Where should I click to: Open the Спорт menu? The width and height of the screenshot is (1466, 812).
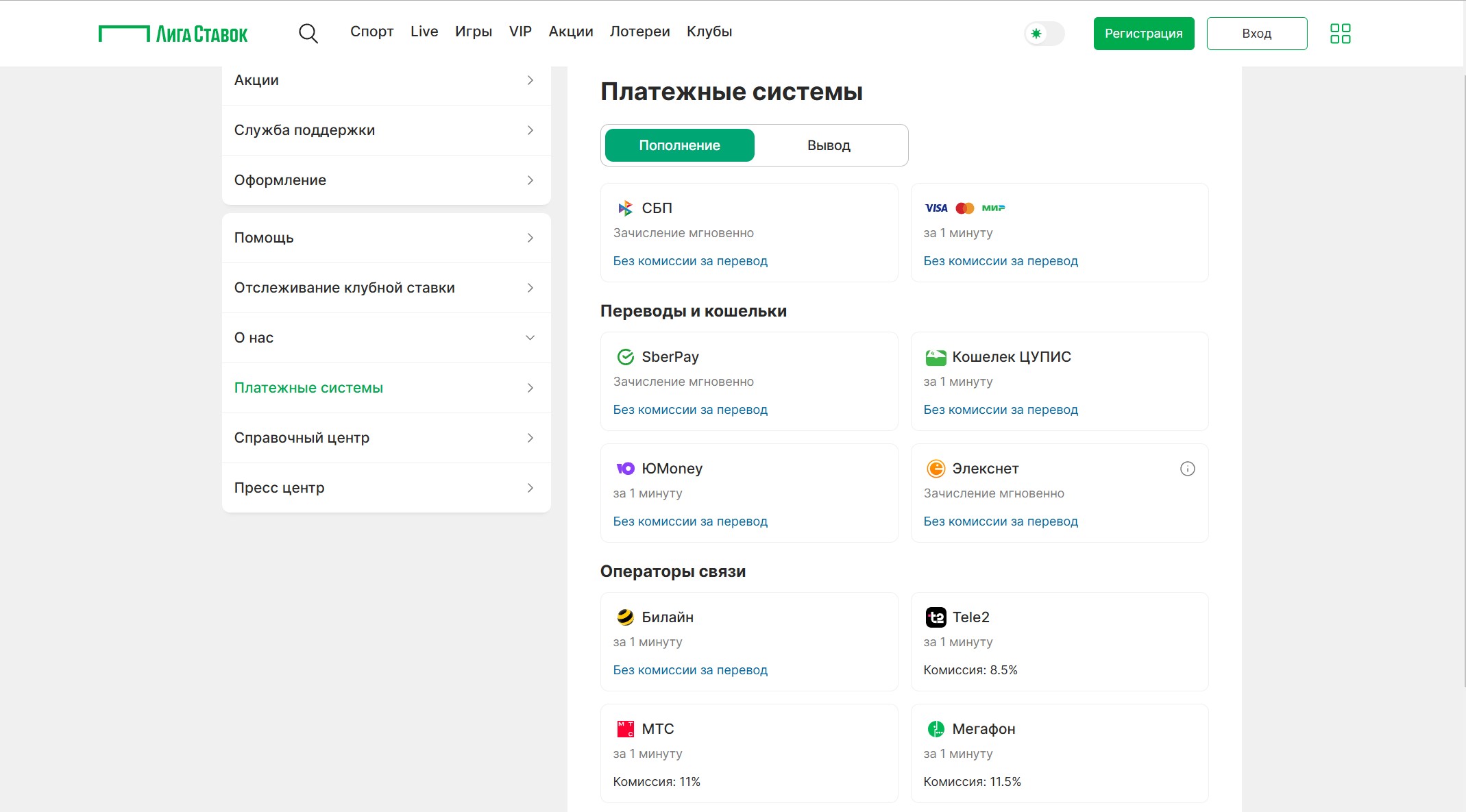(x=371, y=32)
